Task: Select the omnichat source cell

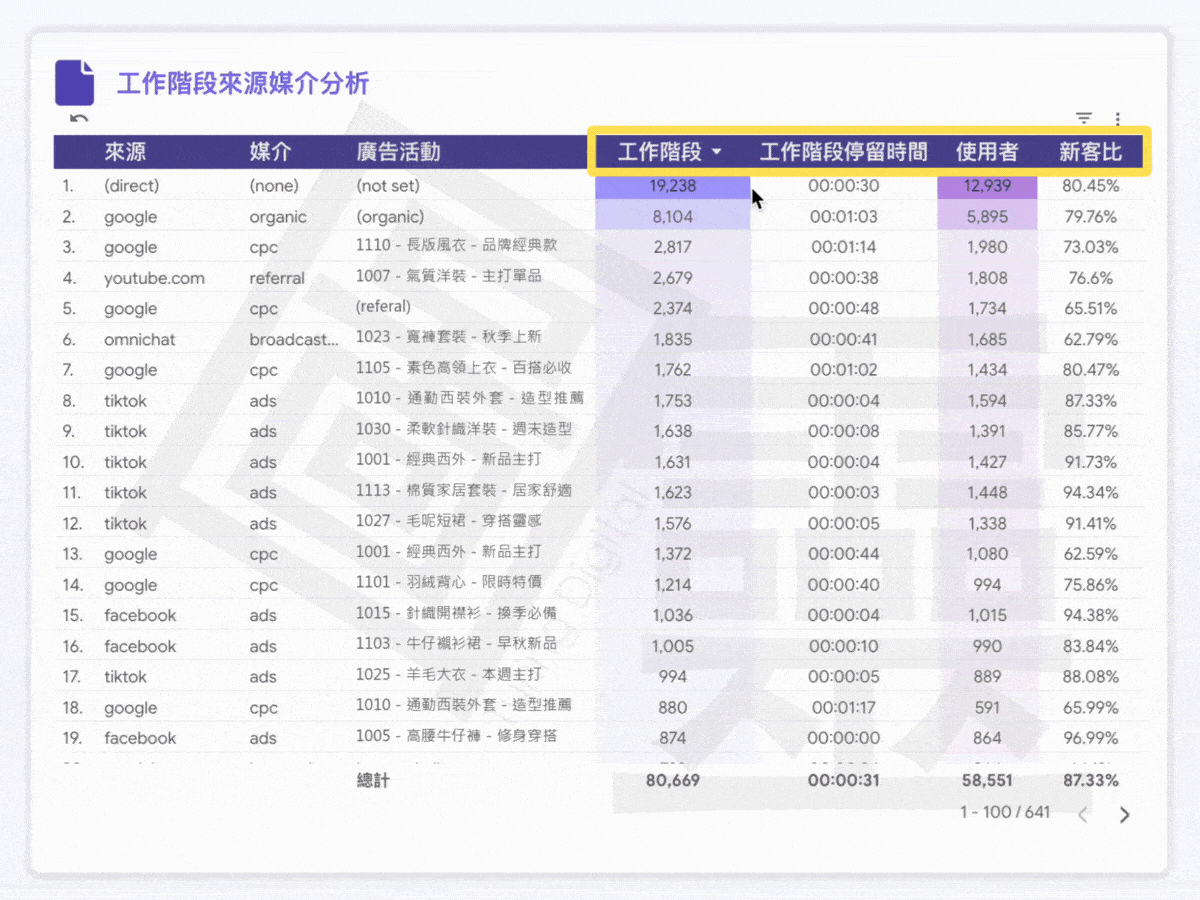Action: (x=139, y=340)
